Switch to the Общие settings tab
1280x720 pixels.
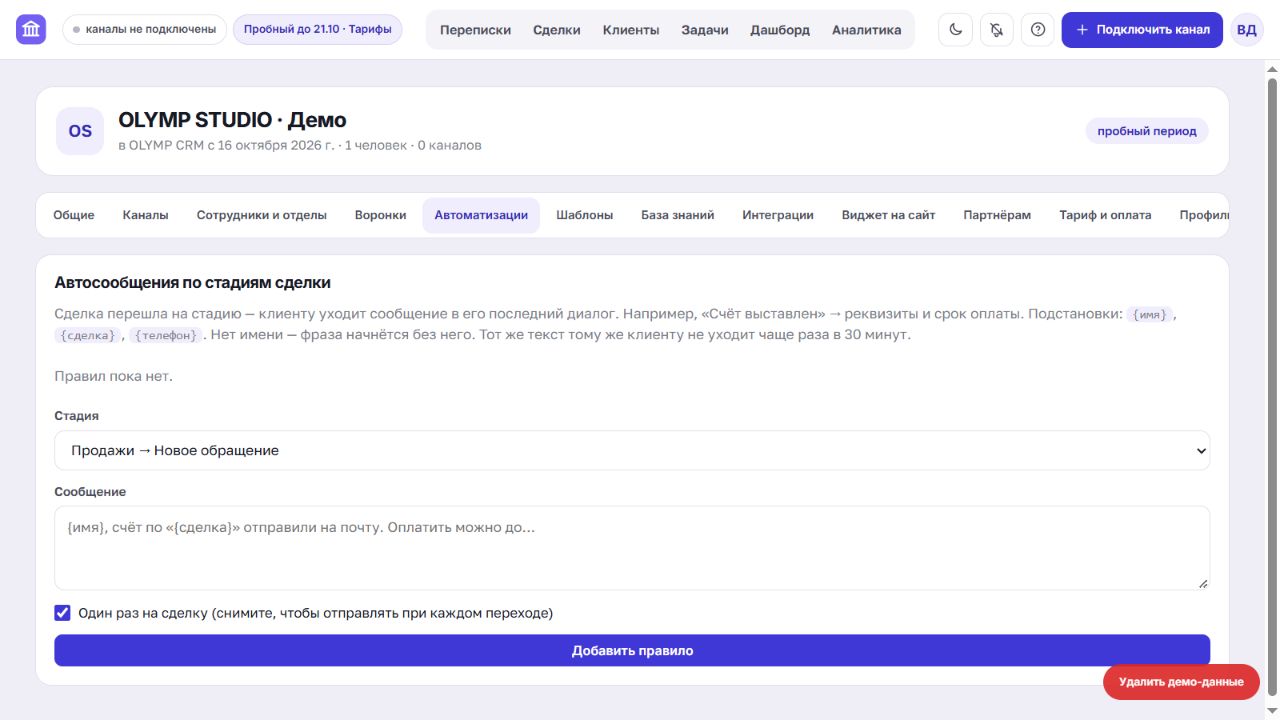tap(74, 215)
